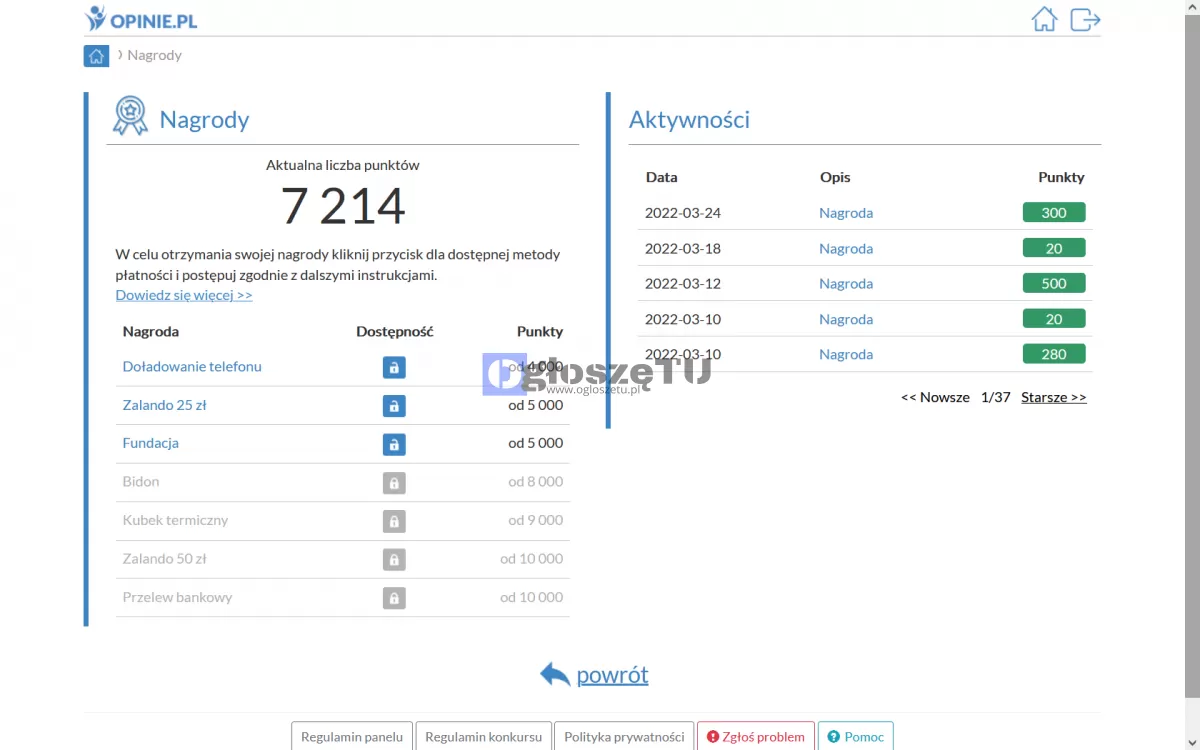The width and height of the screenshot is (1200, 750).
Task: Open the Polityka prywatności tab
Action: [624, 737]
